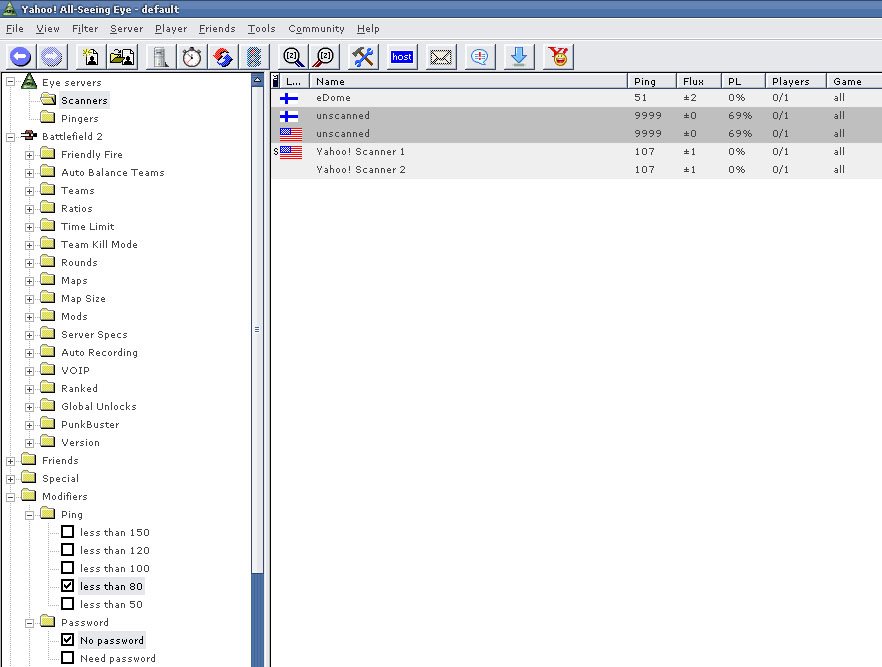Click the stopwatch toolbar icon
The image size is (882, 667).
tap(192, 57)
